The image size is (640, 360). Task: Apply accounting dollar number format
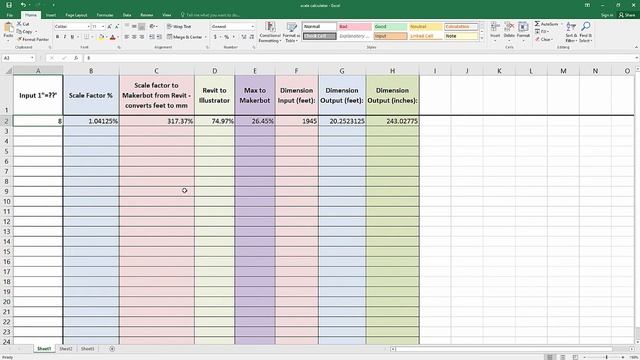(x=215, y=37)
